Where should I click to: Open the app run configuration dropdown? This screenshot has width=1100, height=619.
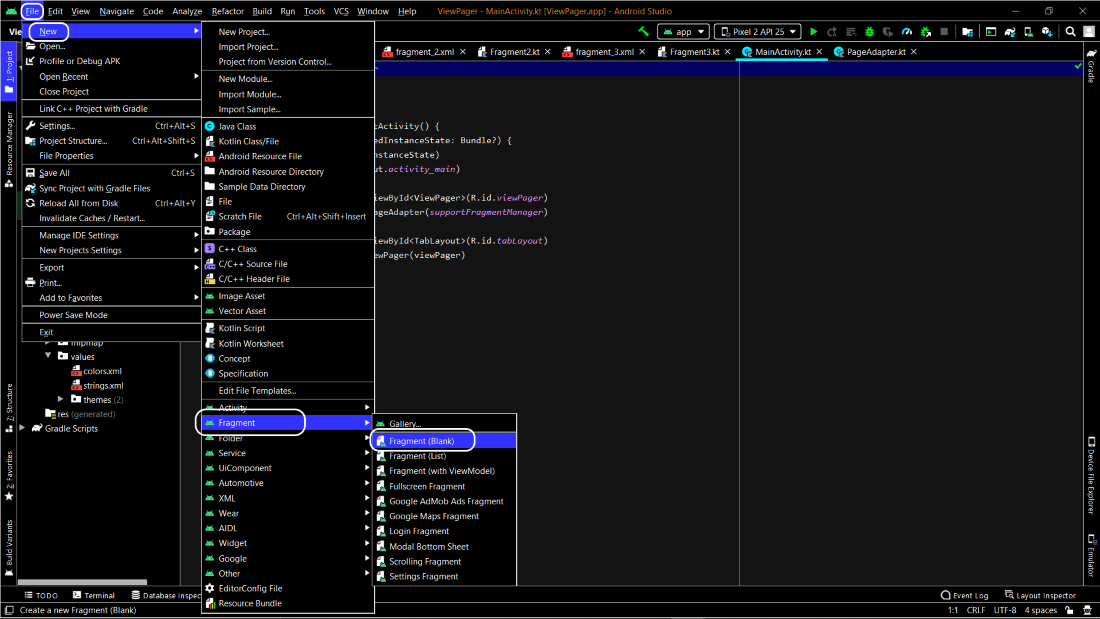pyautogui.click(x=683, y=32)
